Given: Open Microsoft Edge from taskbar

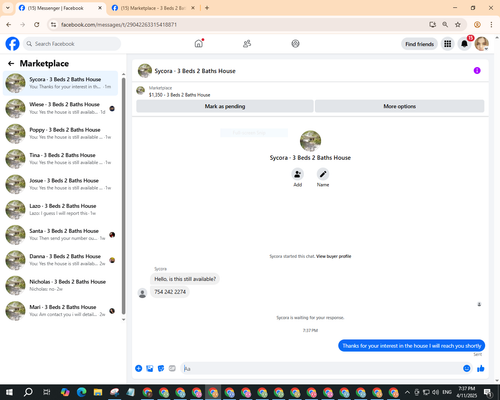Looking at the screenshot, I should [81, 392].
